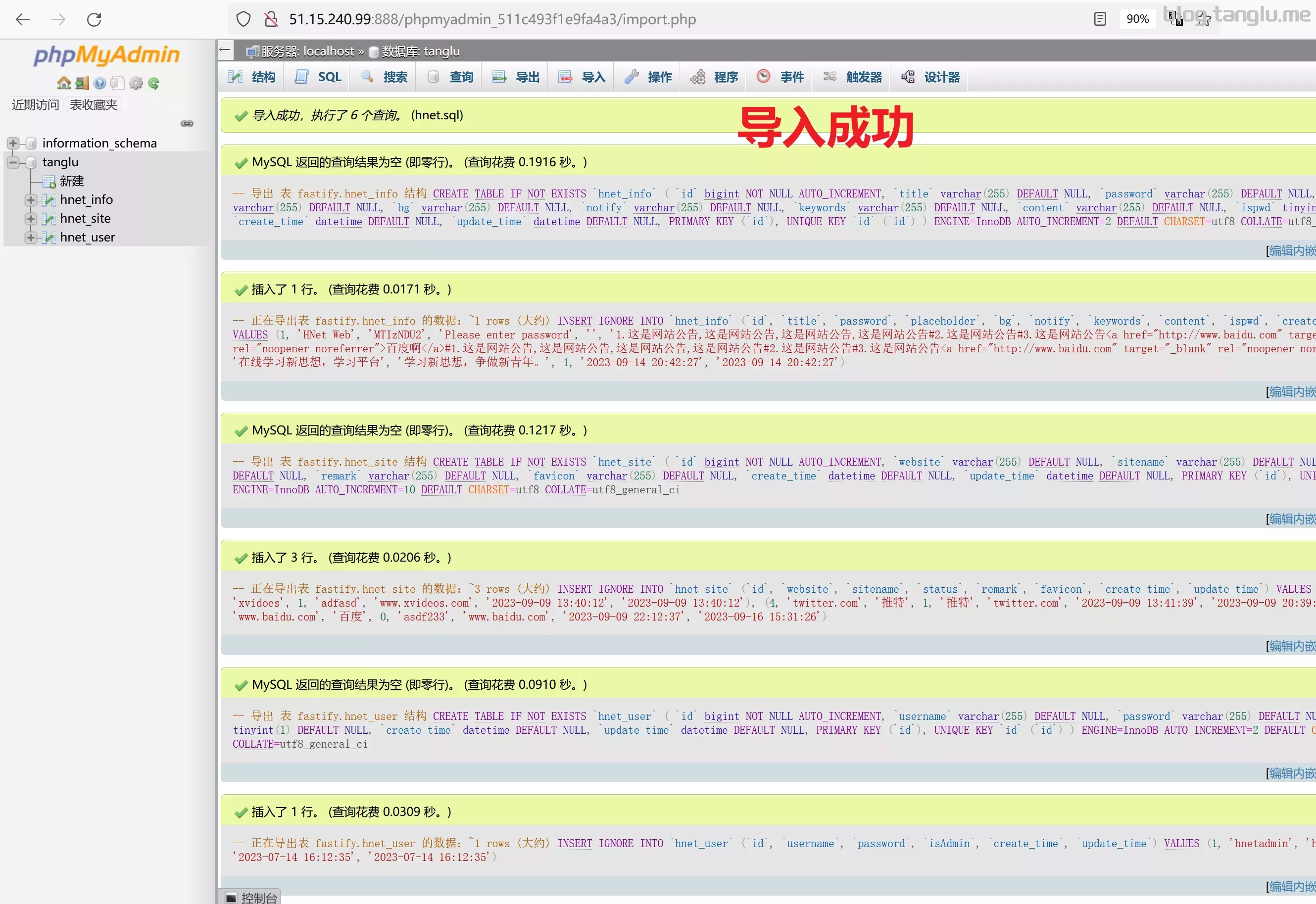This screenshot has width=1316, height=904.
Task: Reload navigation panel with green refresh icon
Action: 153,83
